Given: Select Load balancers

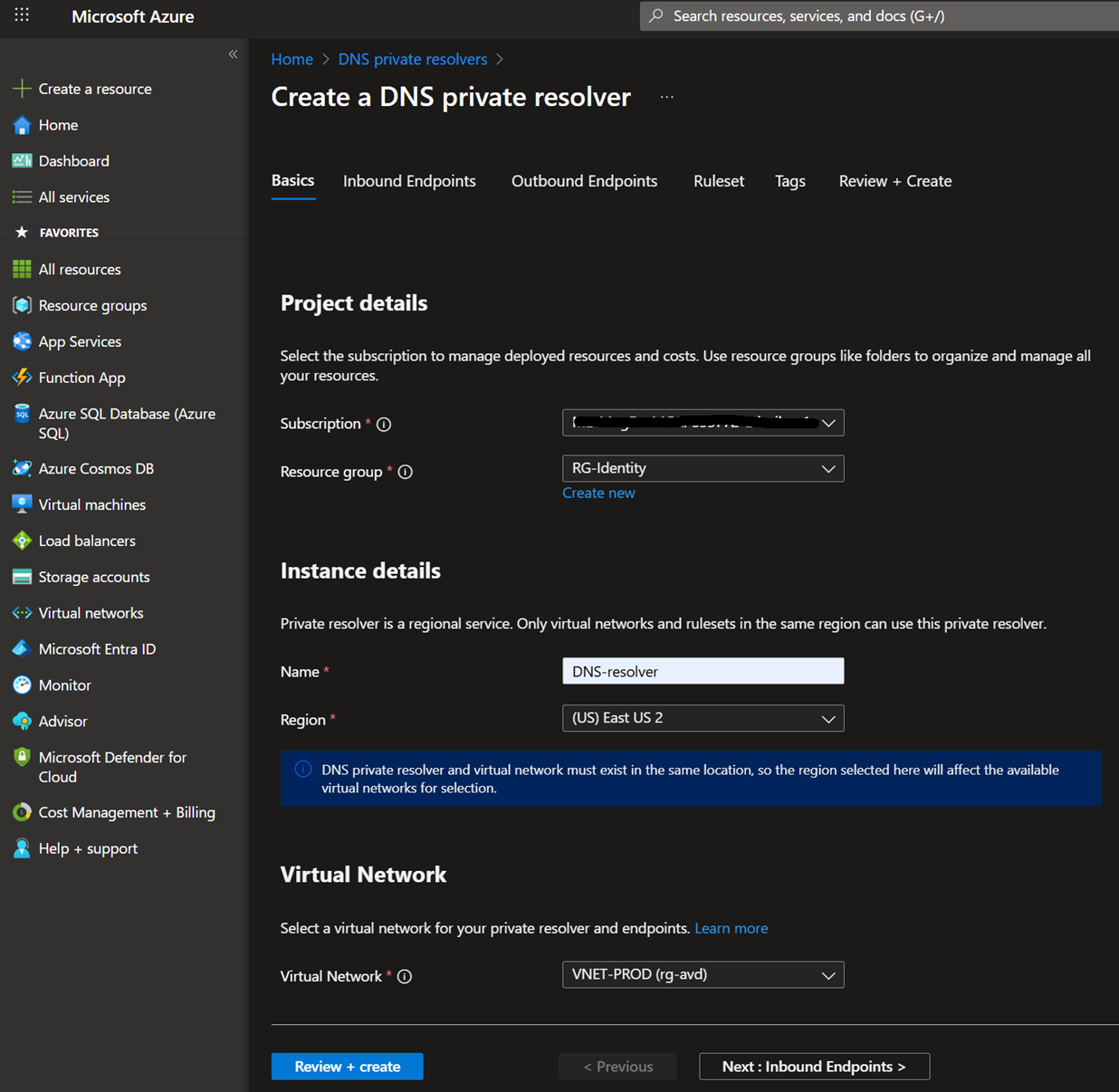Looking at the screenshot, I should click(86, 541).
